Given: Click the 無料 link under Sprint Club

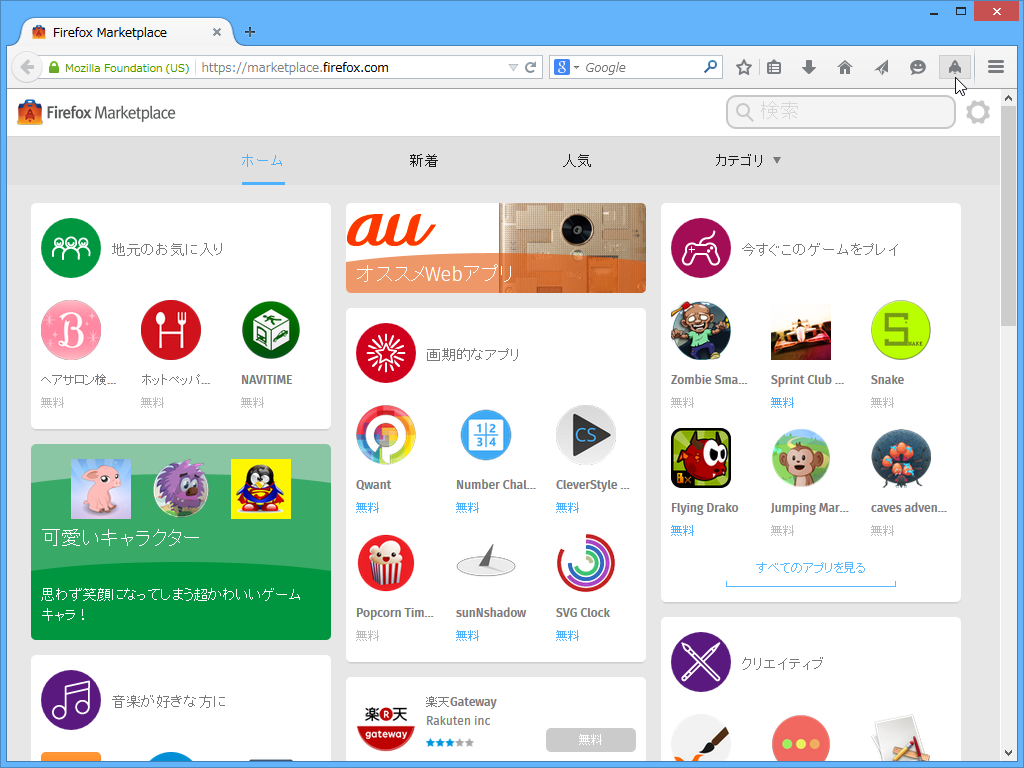Looking at the screenshot, I should tap(782, 402).
